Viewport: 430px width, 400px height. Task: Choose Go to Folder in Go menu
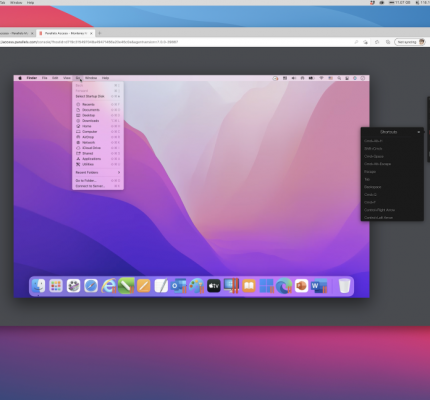(98, 181)
